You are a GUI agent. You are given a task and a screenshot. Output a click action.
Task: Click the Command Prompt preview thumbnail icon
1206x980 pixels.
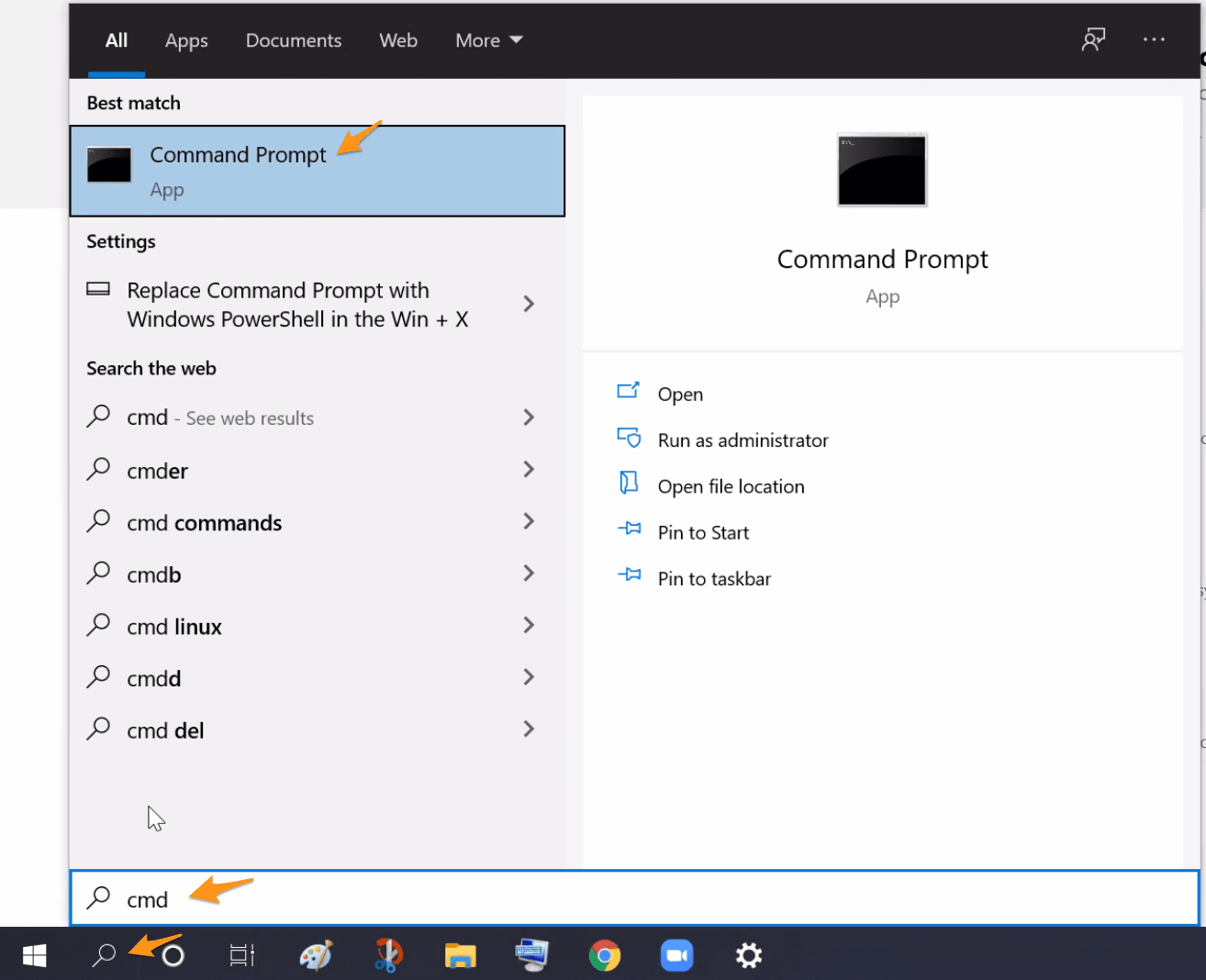click(x=881, y=169)
